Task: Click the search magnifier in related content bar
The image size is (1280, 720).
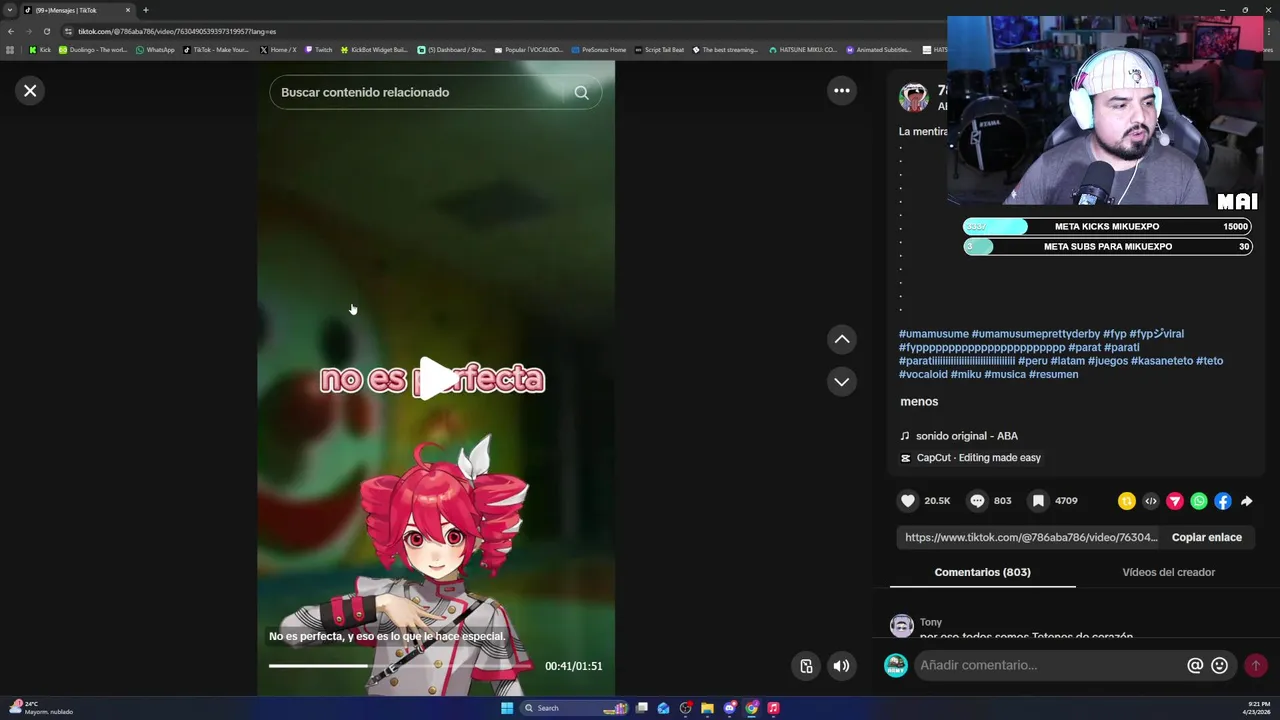Action: [x=581, y=92]
